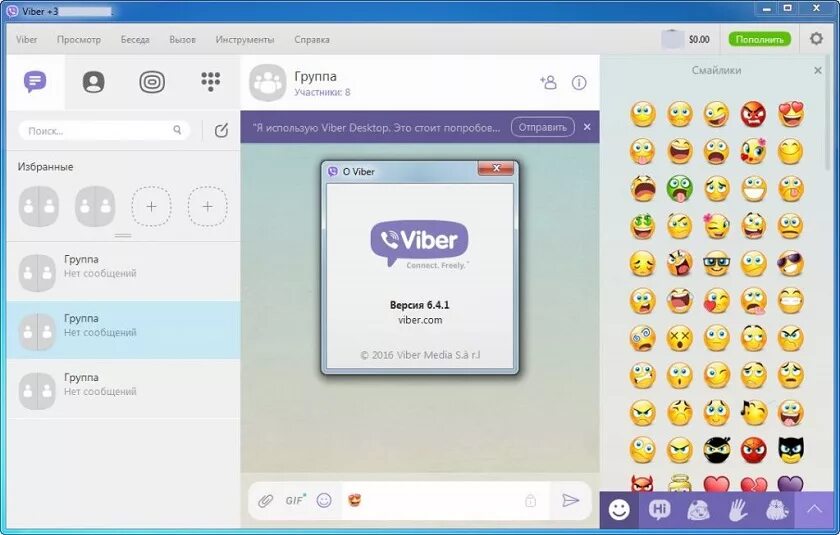The width and height of the screenshot is (840, 535).
Task: Open the Contacts tab icon
Action: 93,82
